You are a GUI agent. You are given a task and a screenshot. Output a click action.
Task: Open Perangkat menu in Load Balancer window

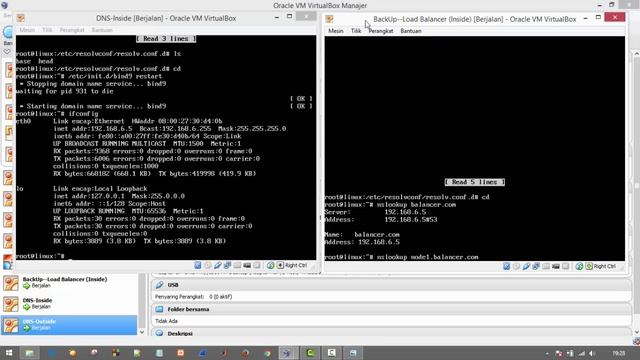(381, 31)
